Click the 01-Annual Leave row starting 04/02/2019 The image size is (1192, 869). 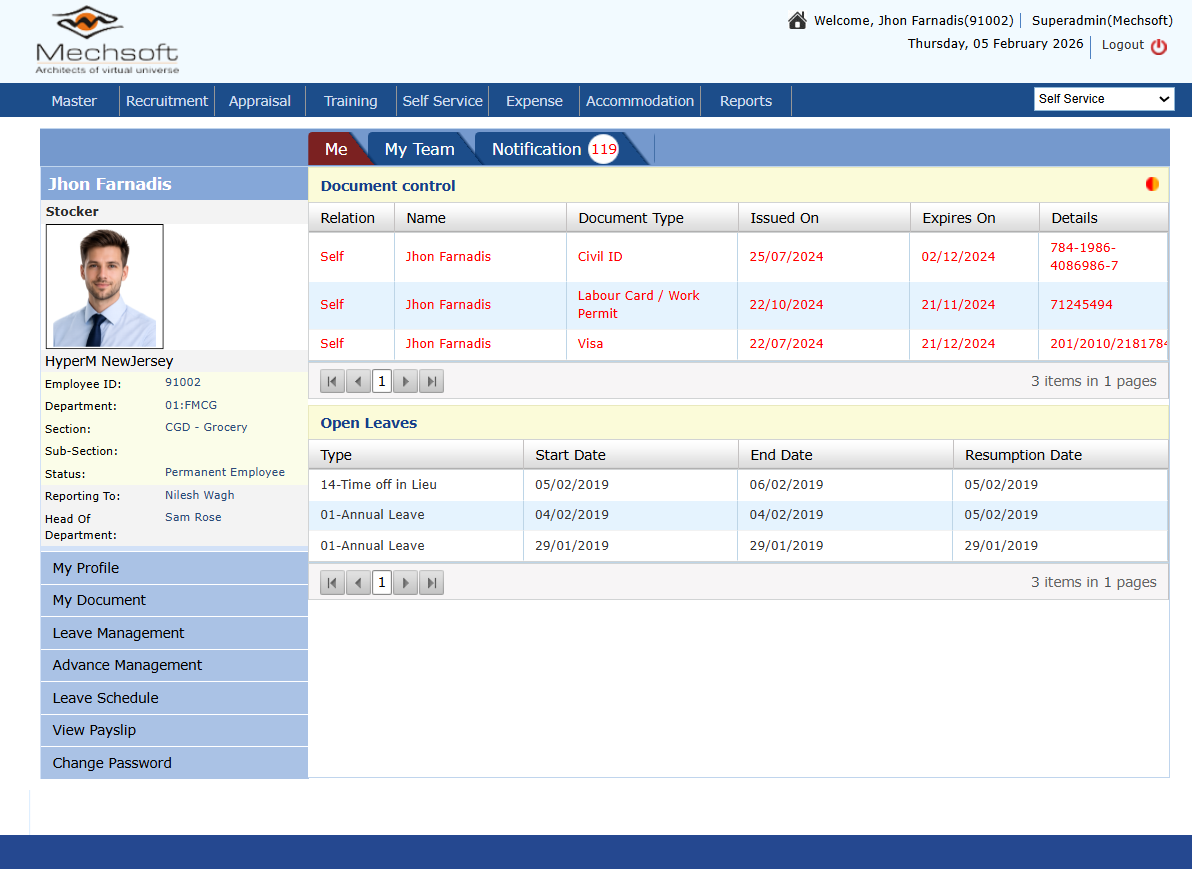click(x=738, y=515)
